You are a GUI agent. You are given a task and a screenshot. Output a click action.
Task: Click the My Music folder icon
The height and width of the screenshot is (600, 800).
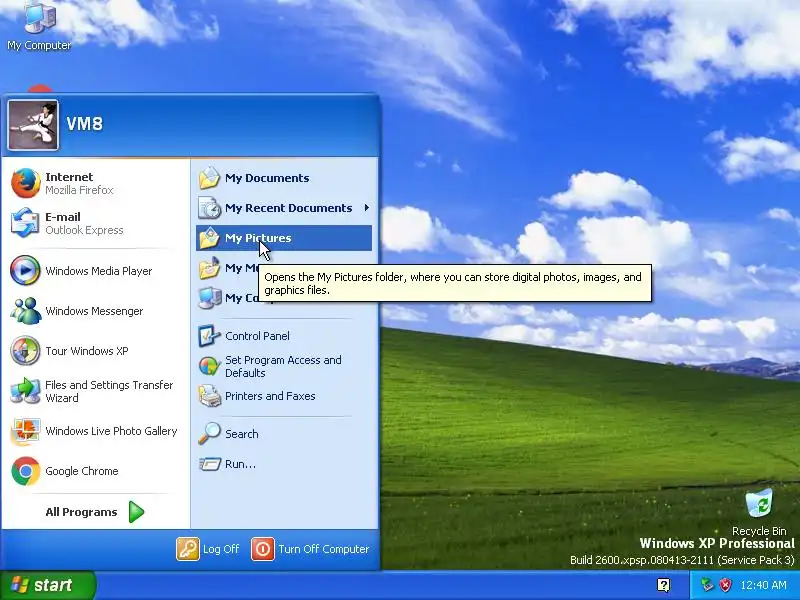tap(209, 268)
